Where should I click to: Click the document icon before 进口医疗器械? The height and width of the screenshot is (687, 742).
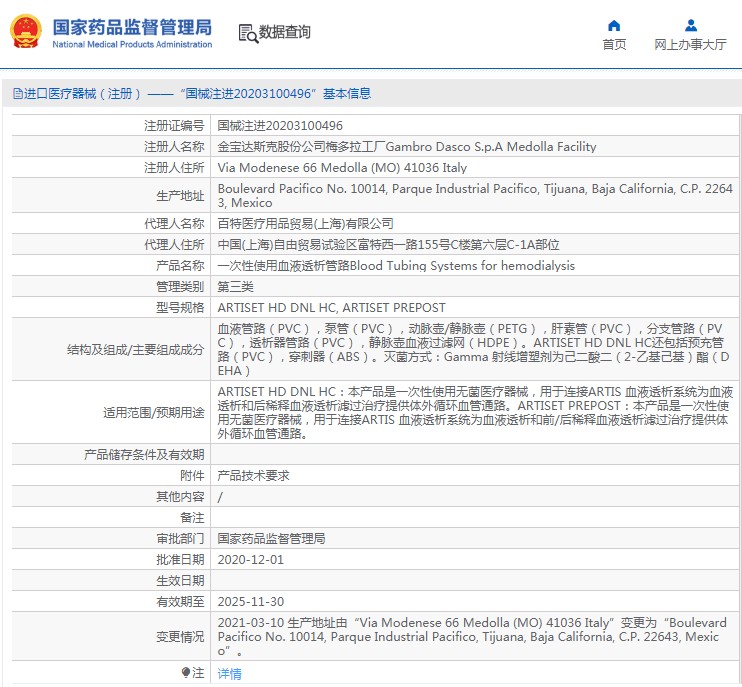click(x=18, y=94)
